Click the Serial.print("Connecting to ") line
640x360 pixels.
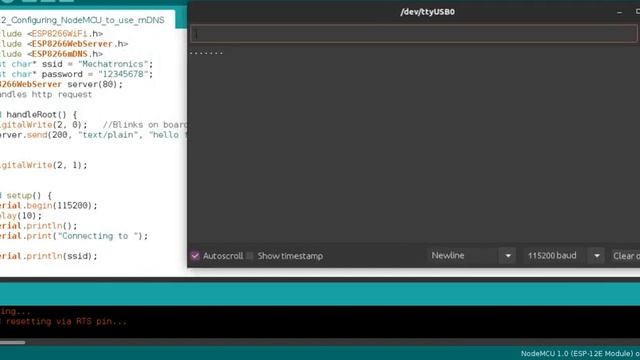click(74, 236)
